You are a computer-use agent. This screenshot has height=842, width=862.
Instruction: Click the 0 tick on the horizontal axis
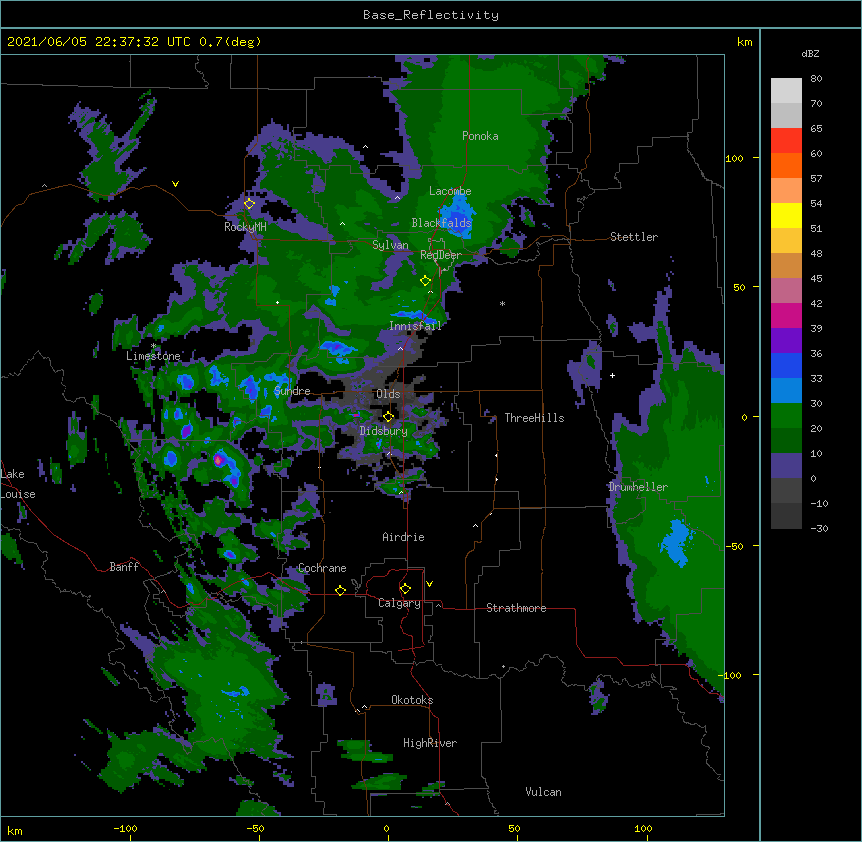386,828
